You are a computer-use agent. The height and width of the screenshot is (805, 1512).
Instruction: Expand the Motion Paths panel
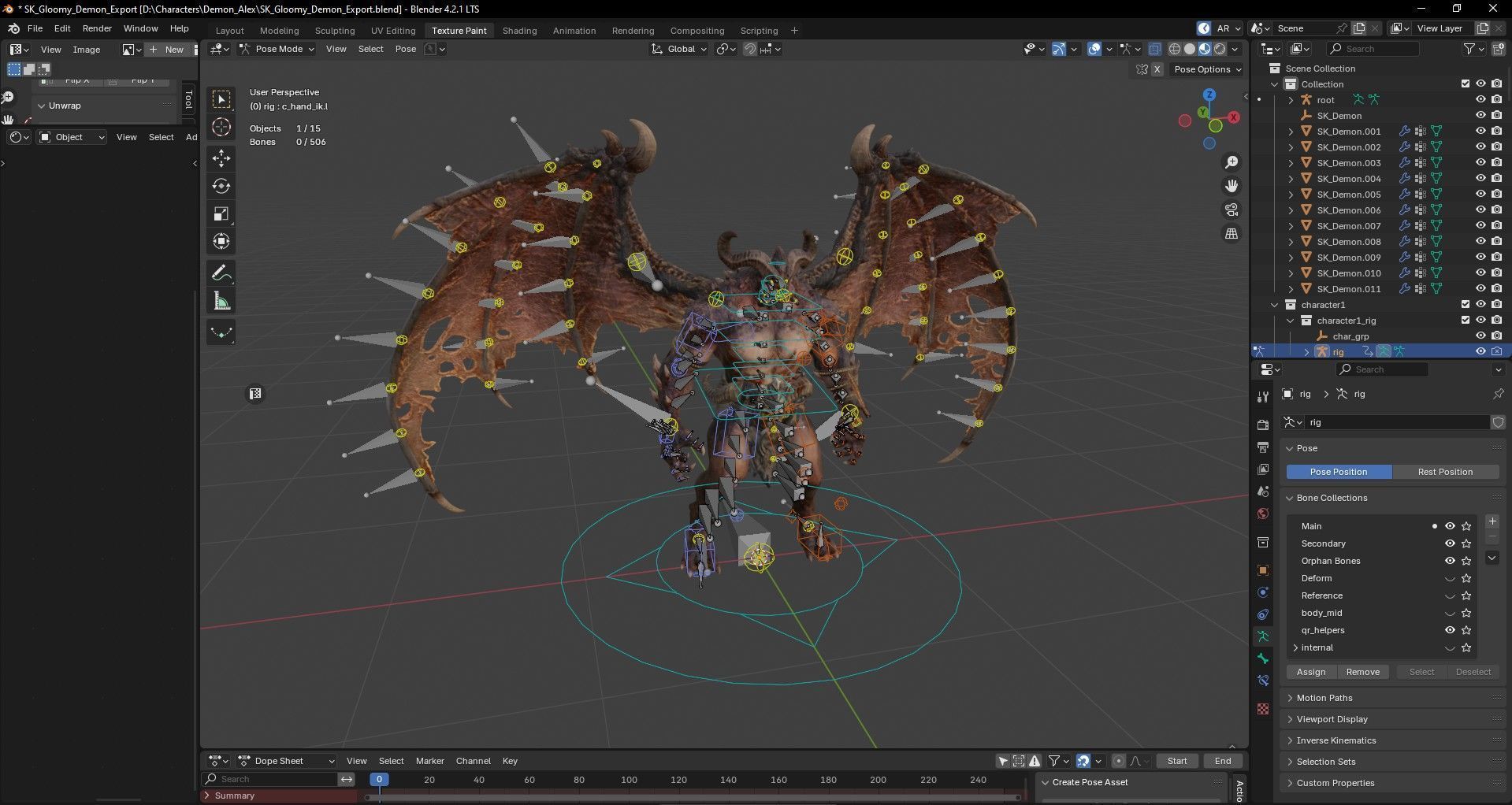1395,698
